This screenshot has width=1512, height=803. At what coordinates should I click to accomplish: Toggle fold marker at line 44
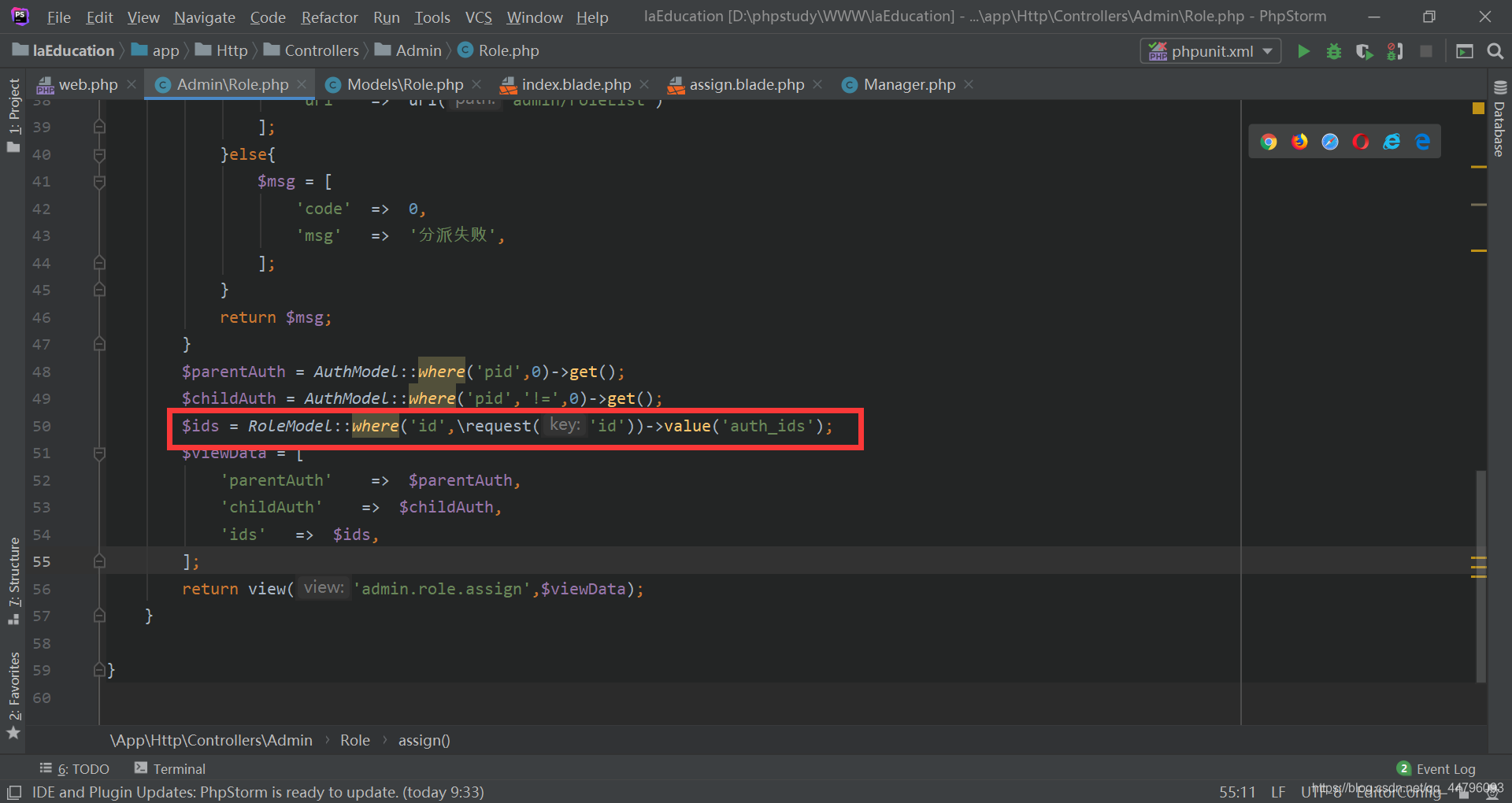[99, 263]
